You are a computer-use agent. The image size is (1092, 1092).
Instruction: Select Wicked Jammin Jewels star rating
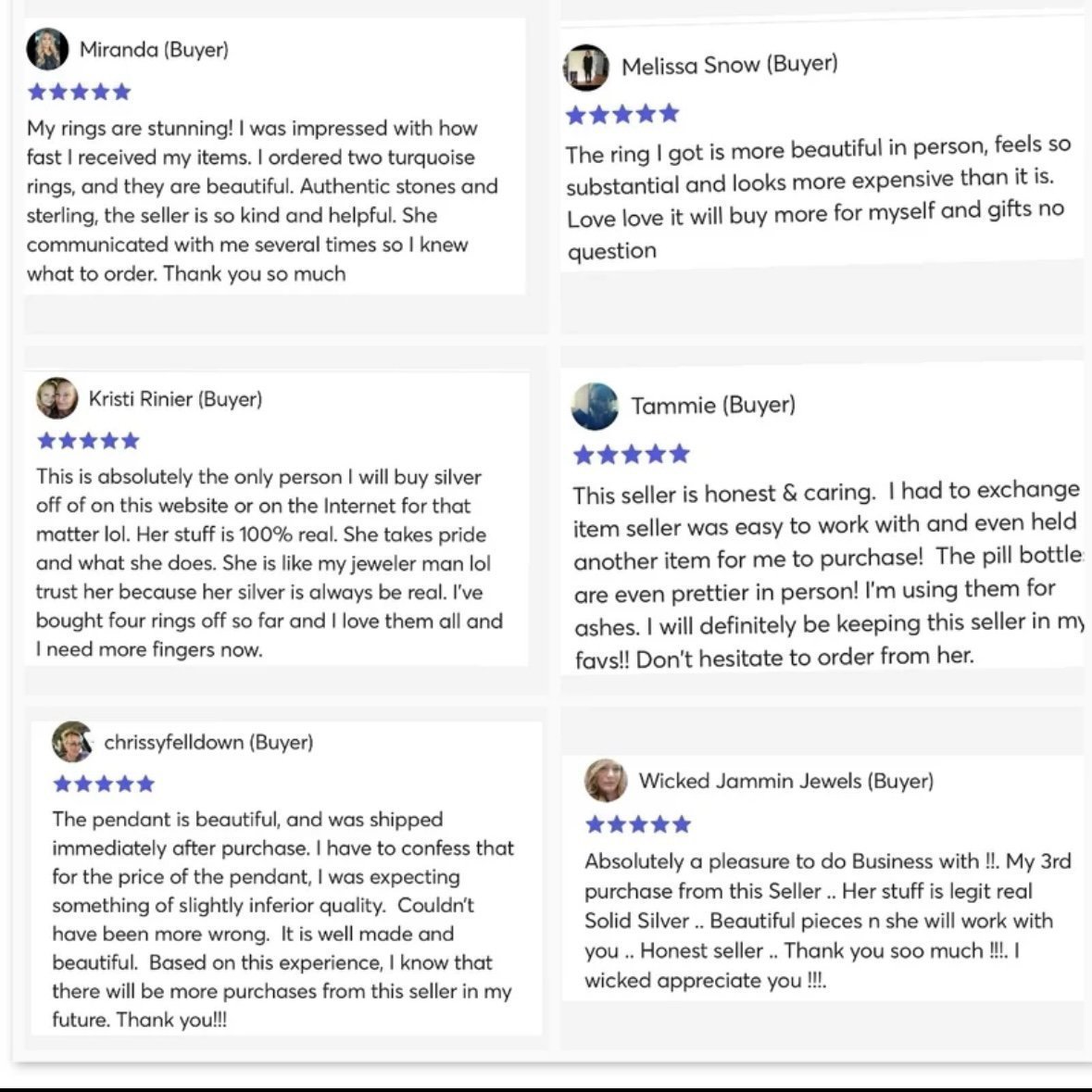(638, 824)
